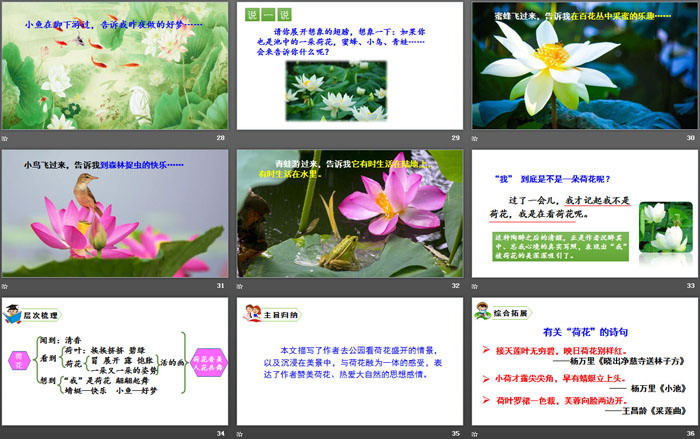This screenshot has height=439, width=700.
Task: Select slide 30 with white lotus and bee
Action: point(585,66)
